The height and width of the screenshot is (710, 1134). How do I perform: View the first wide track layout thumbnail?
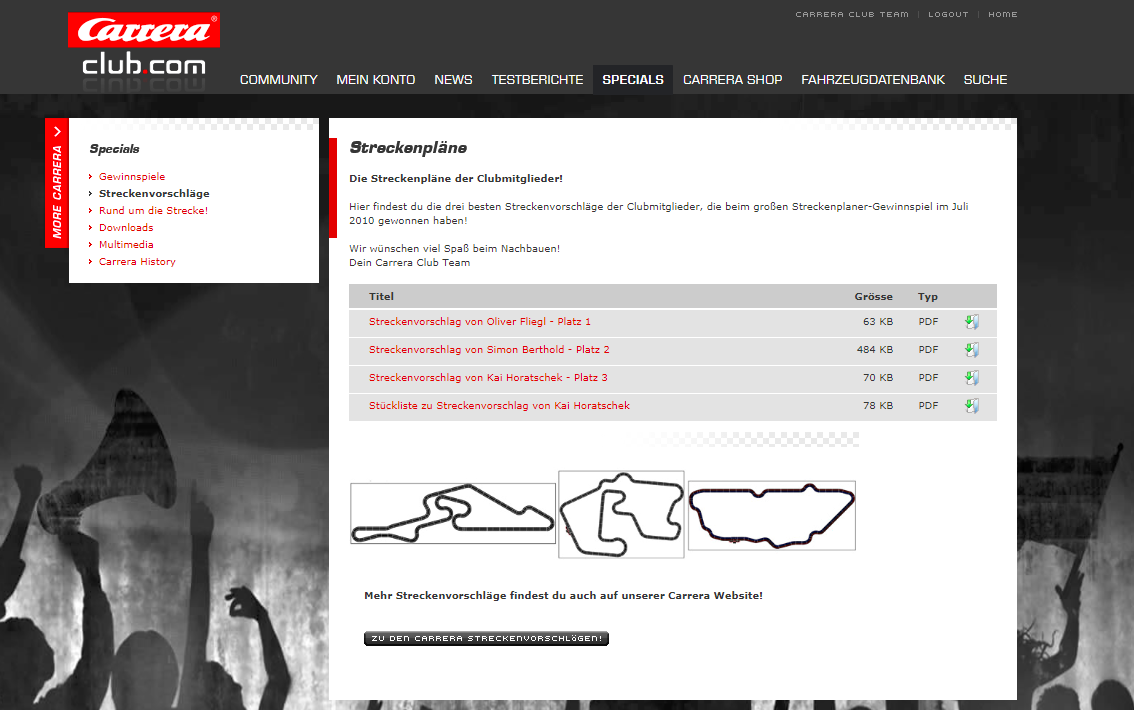453,513
